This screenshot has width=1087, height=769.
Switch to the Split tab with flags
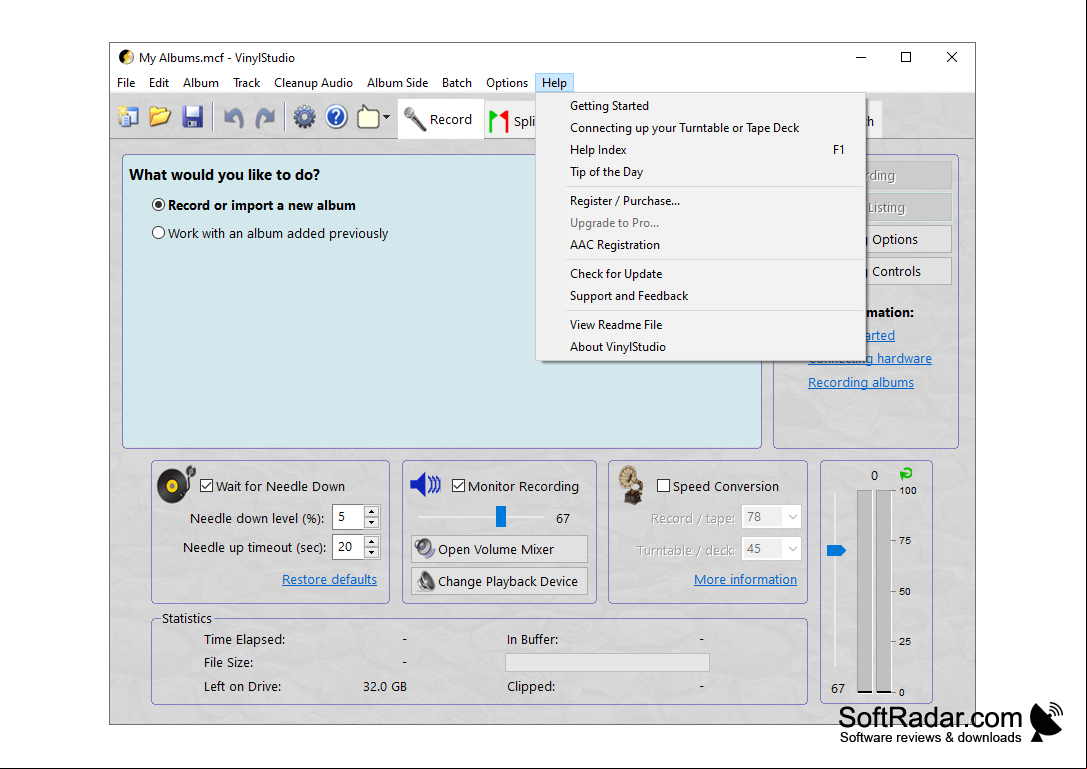coord(512,121)
